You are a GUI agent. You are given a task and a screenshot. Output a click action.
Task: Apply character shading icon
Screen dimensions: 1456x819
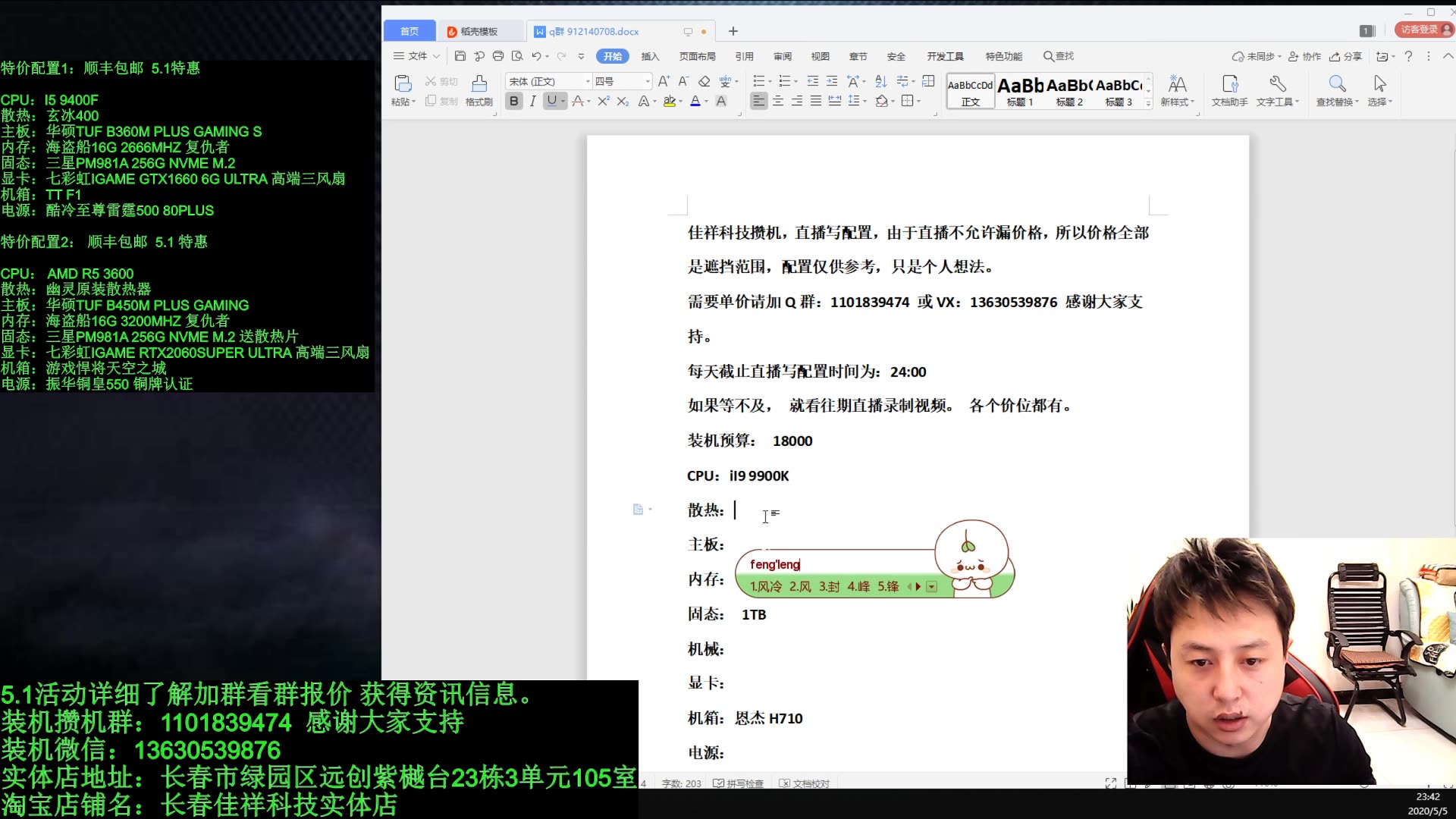pyautogui.click(x=721, y=101)
